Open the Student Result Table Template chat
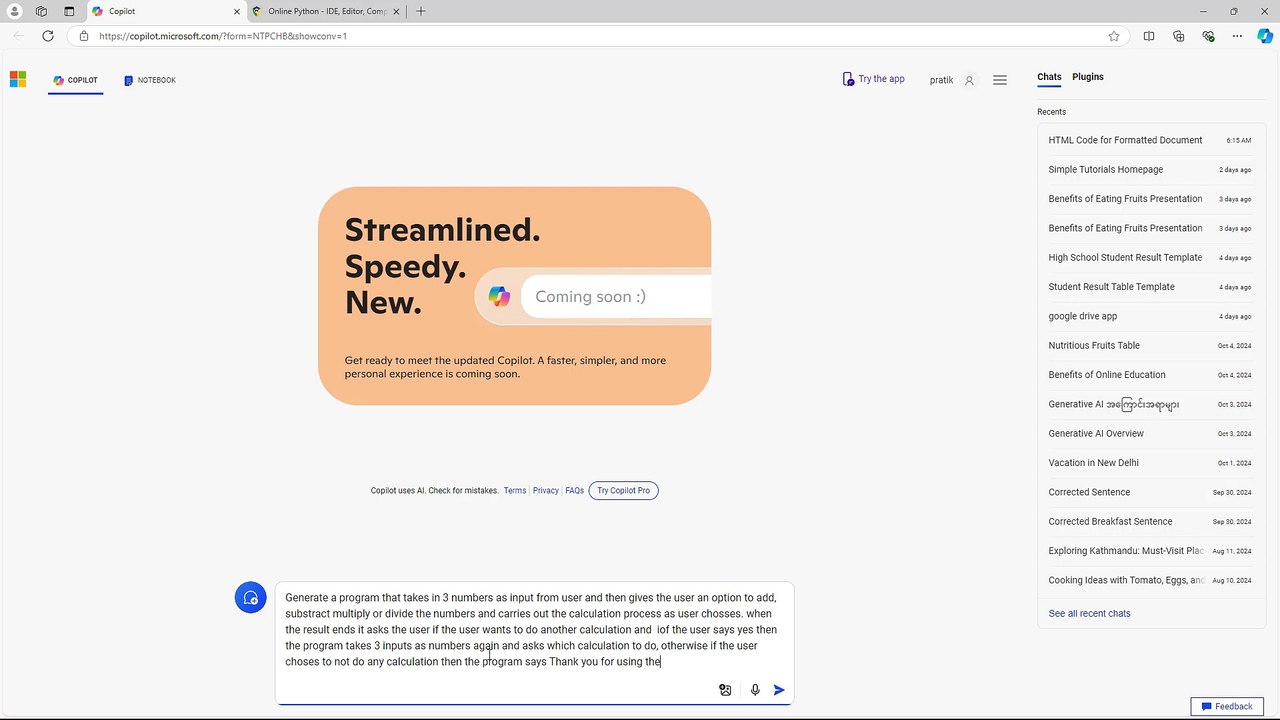This screenshot has width=1280, height=720. (x=1149, y=287)
